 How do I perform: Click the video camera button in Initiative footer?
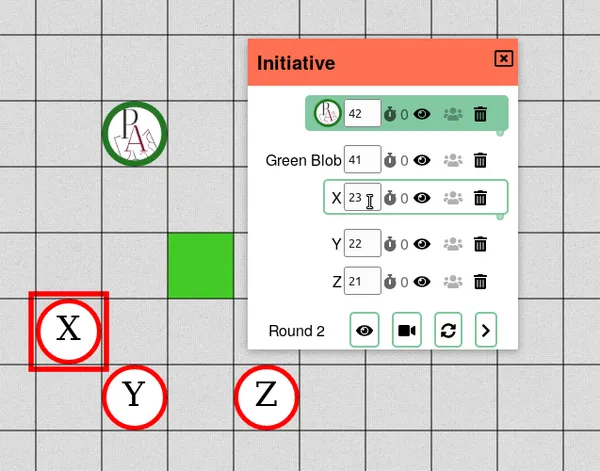pos(407,330)
